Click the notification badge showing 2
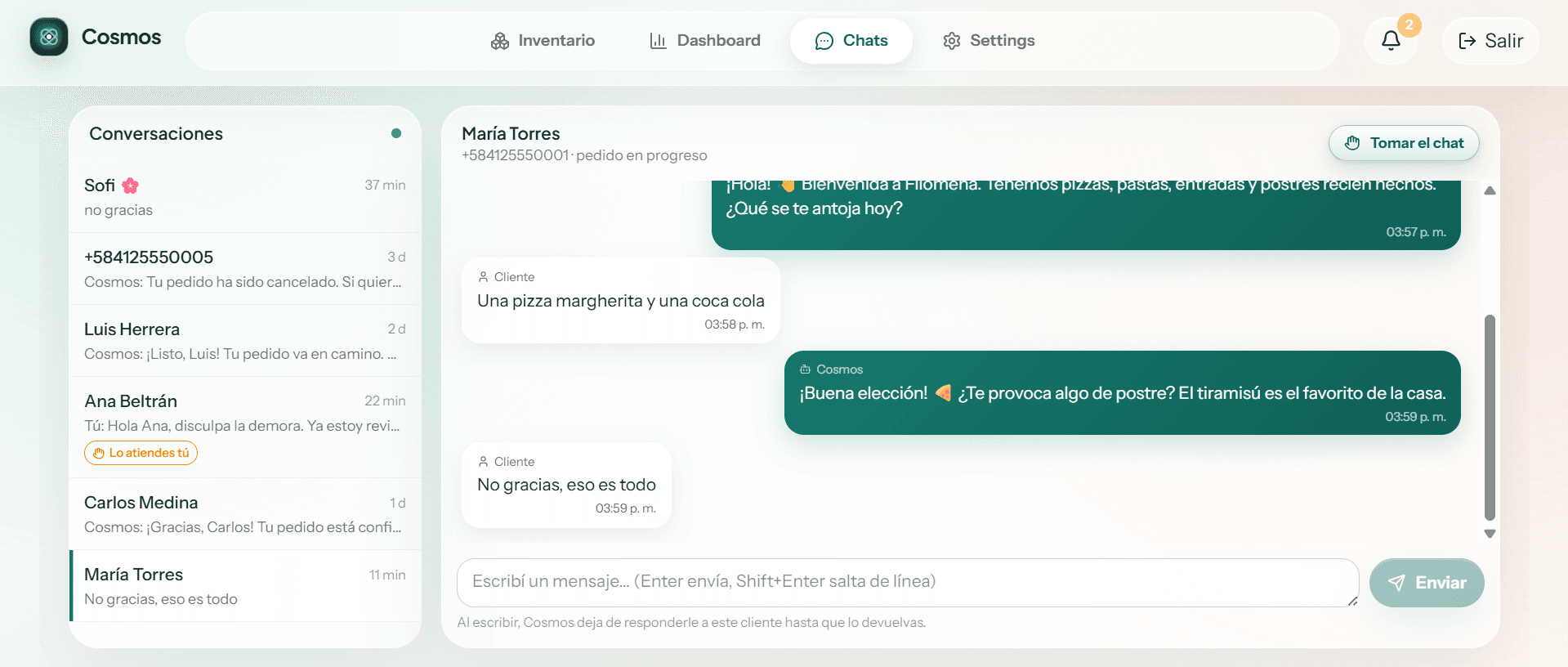The width and height of the screenshot is (1568, 667). (1409, 25)
